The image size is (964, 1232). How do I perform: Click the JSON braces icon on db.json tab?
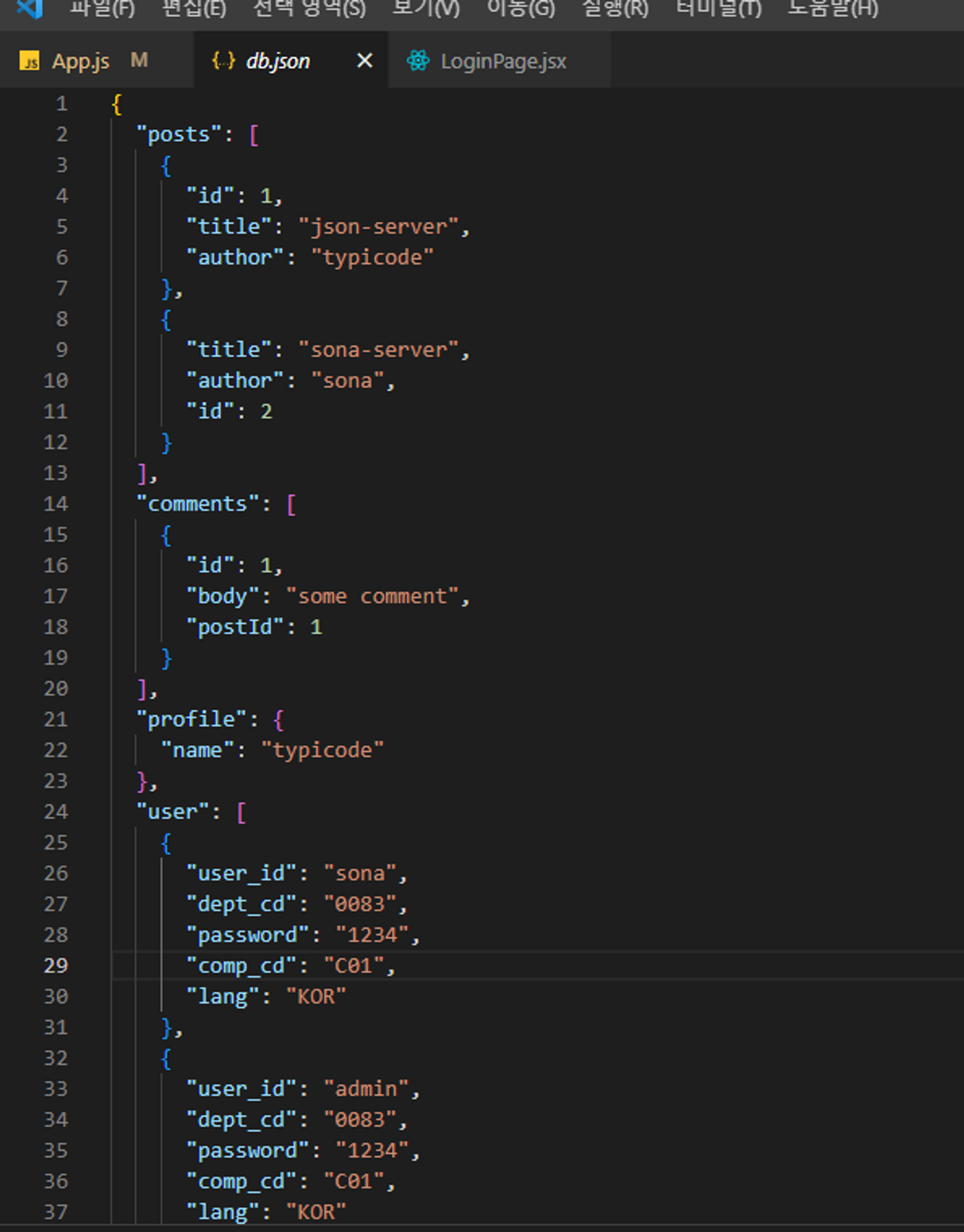pos(223,60)
